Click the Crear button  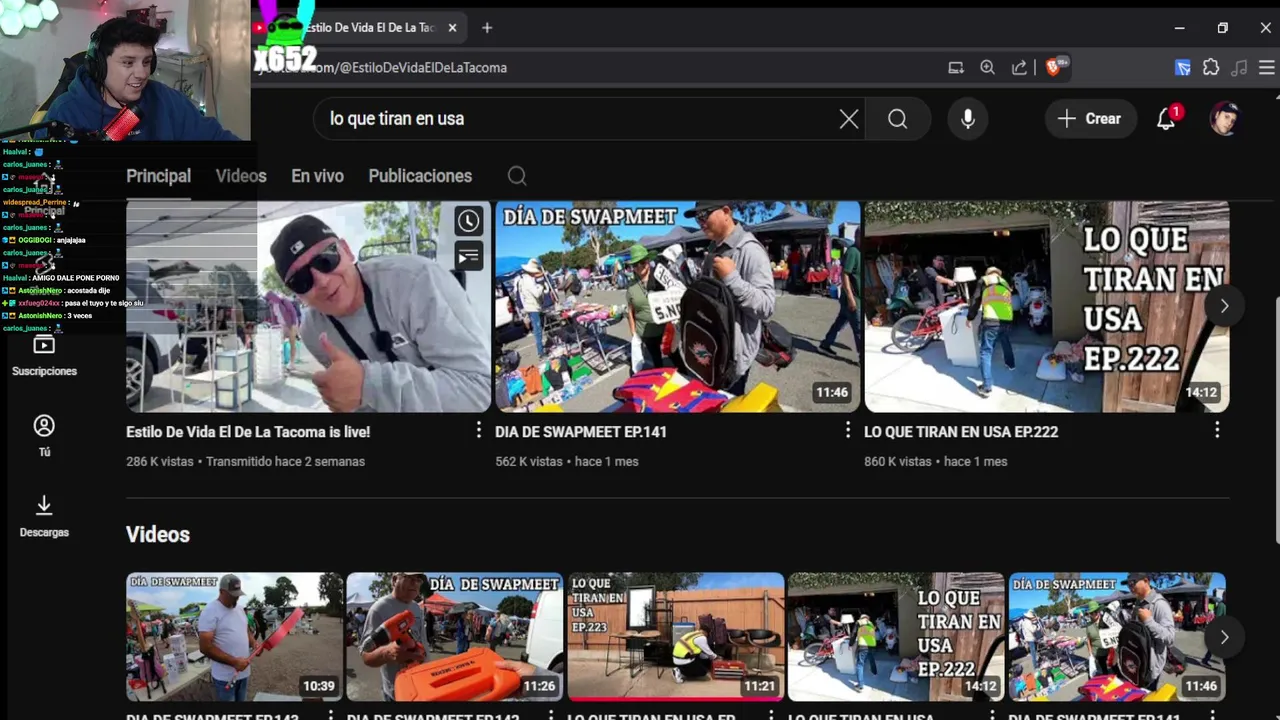(1091, 119)
